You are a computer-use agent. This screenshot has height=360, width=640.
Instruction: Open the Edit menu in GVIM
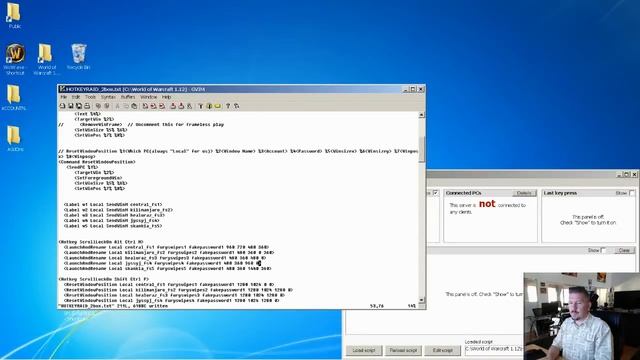click(x=76, y=97)
